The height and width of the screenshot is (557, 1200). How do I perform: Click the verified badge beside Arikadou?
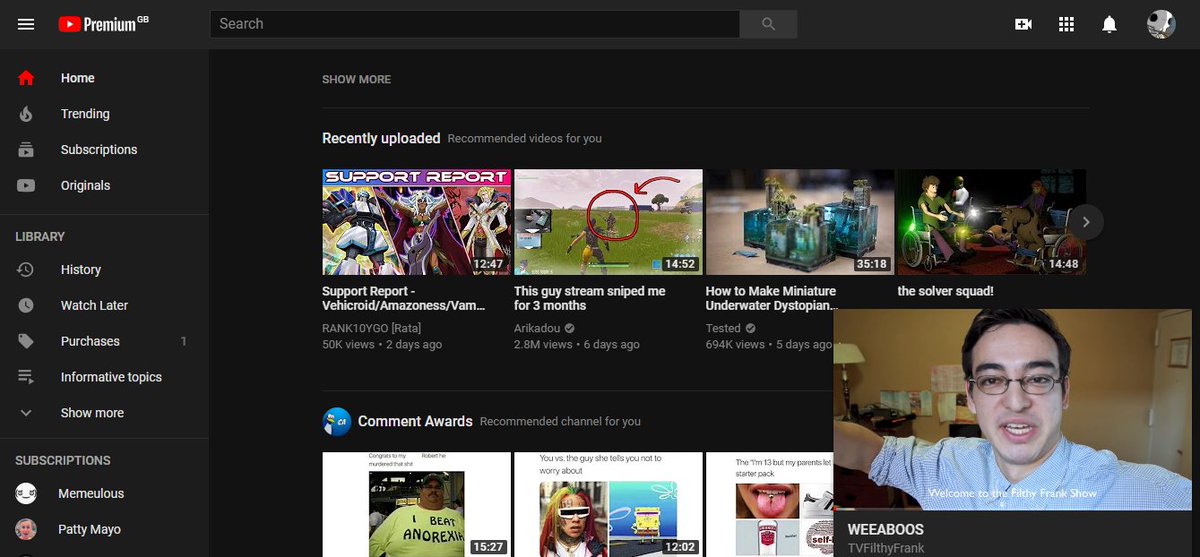(570, 328)
